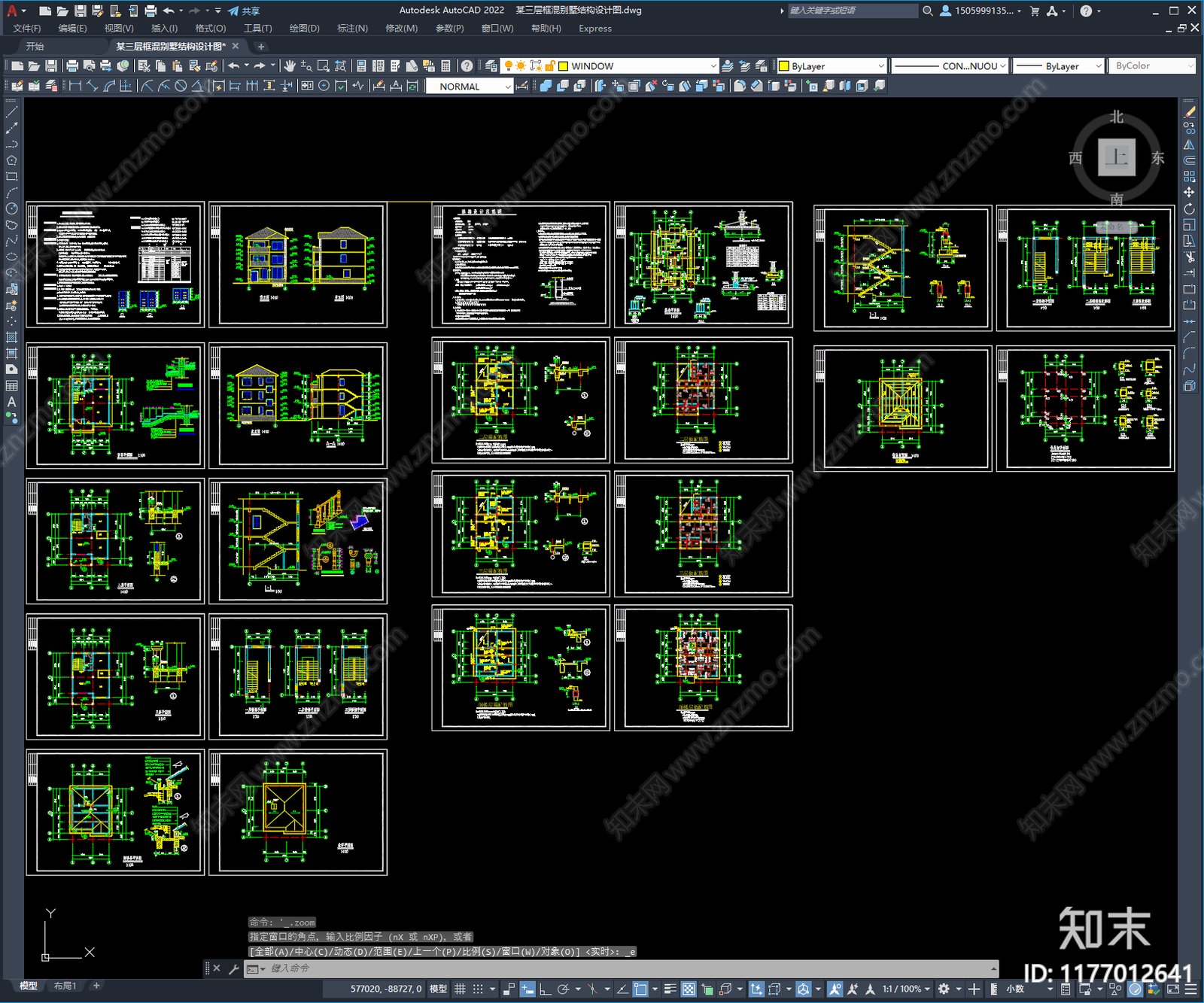Screen dimensions: 1204x1003
Task: Click the Plot printer icon
Action: [72, 66]
